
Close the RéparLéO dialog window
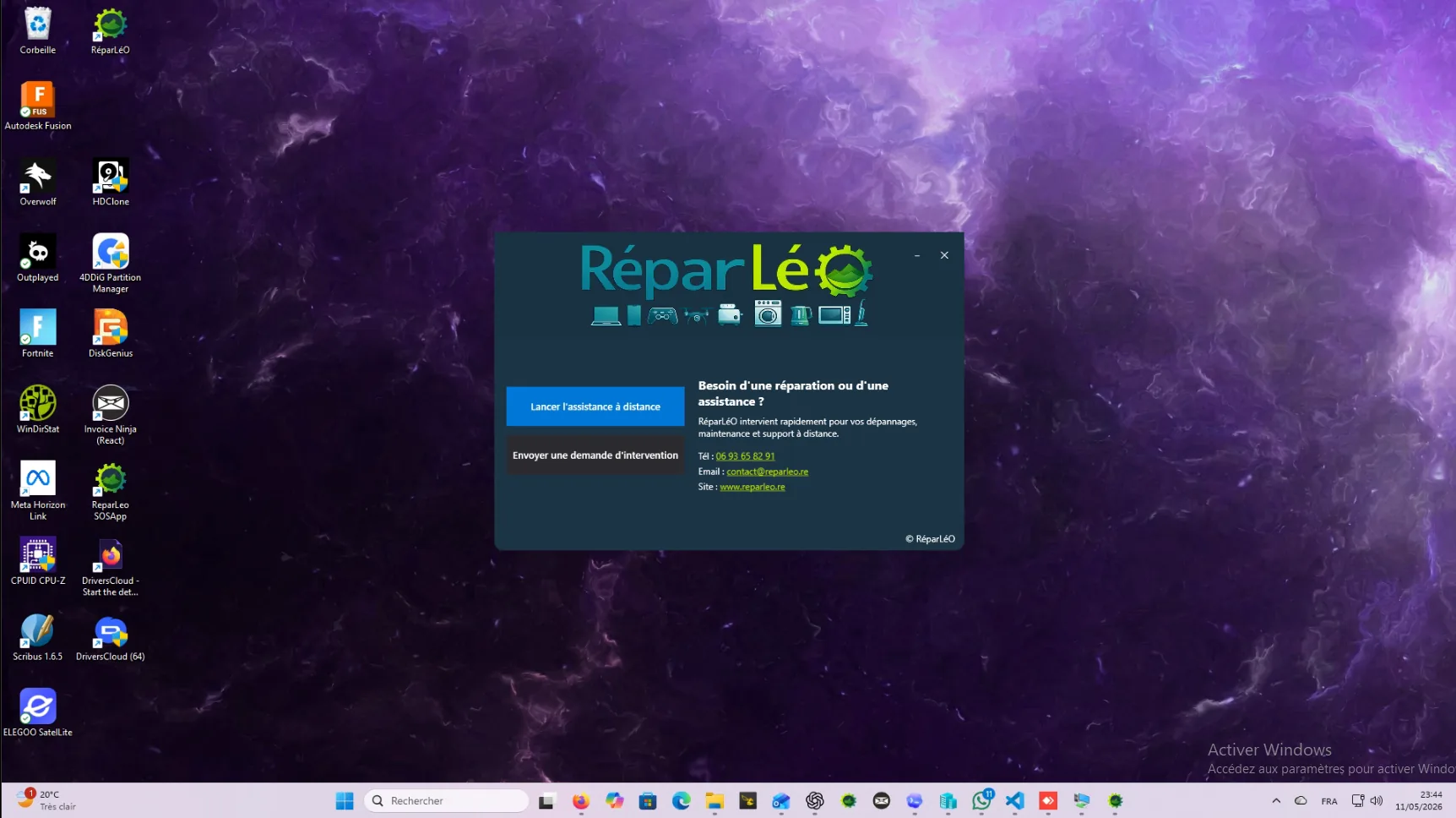coord(944,255)
